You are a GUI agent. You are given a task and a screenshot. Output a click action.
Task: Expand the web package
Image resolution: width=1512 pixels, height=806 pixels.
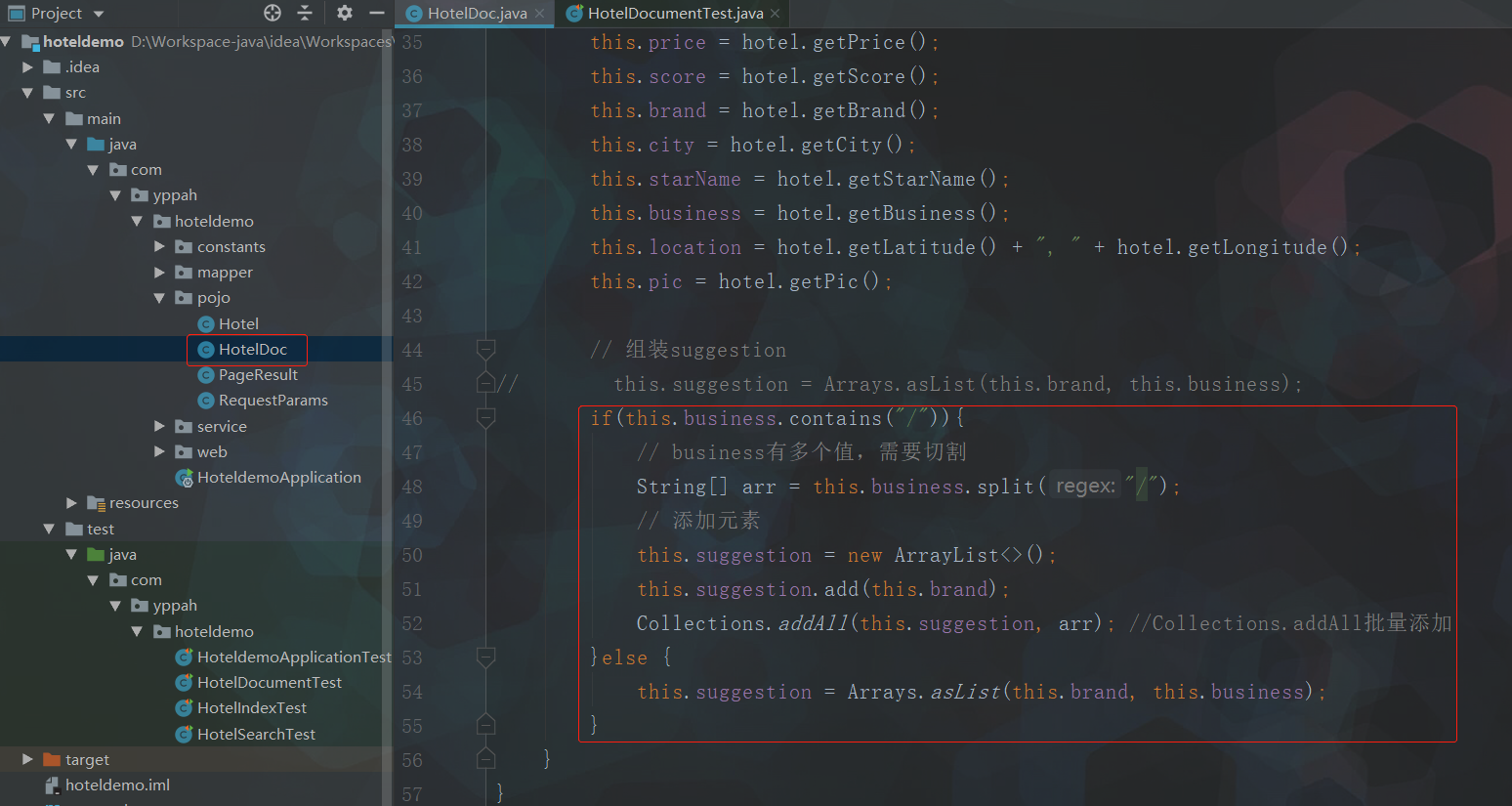point(159,451)
